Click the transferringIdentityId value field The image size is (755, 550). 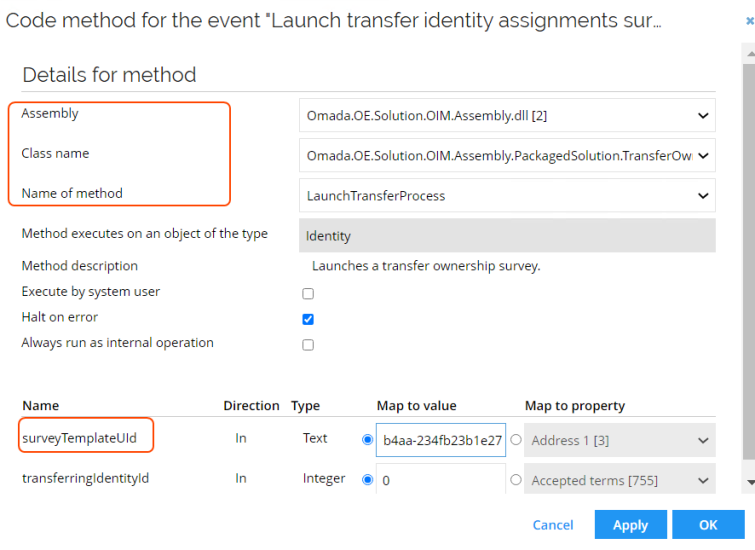pos(441,479)
